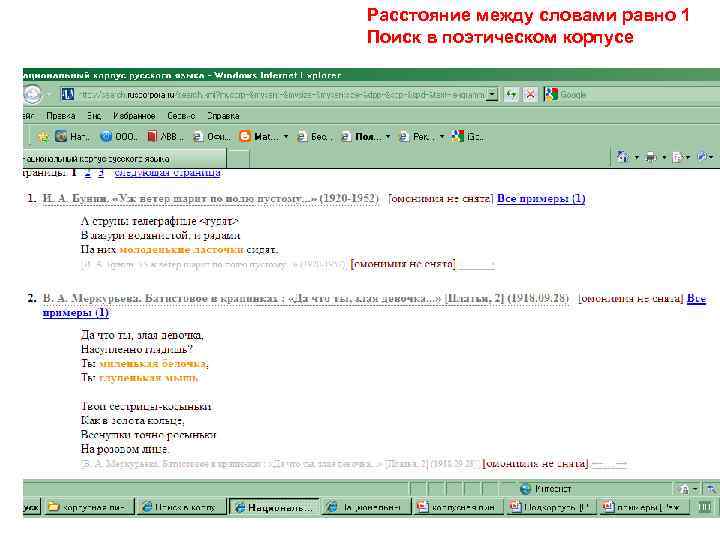Switch to the fourth Internet Explorer taskbar window
This screenshot has width=720, height=540.
click(366, 507)
